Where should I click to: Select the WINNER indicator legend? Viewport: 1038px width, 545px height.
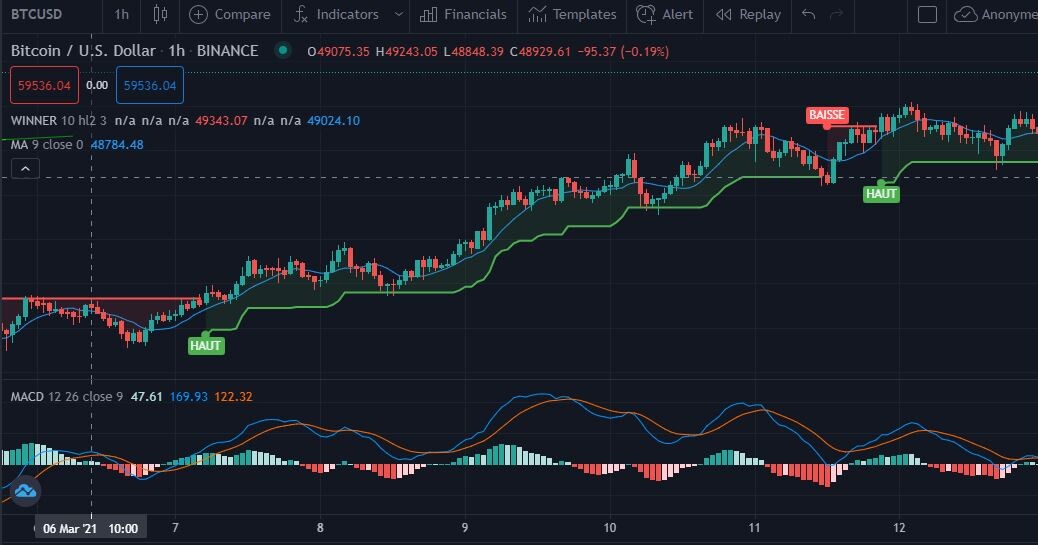(x=34, y=121)
